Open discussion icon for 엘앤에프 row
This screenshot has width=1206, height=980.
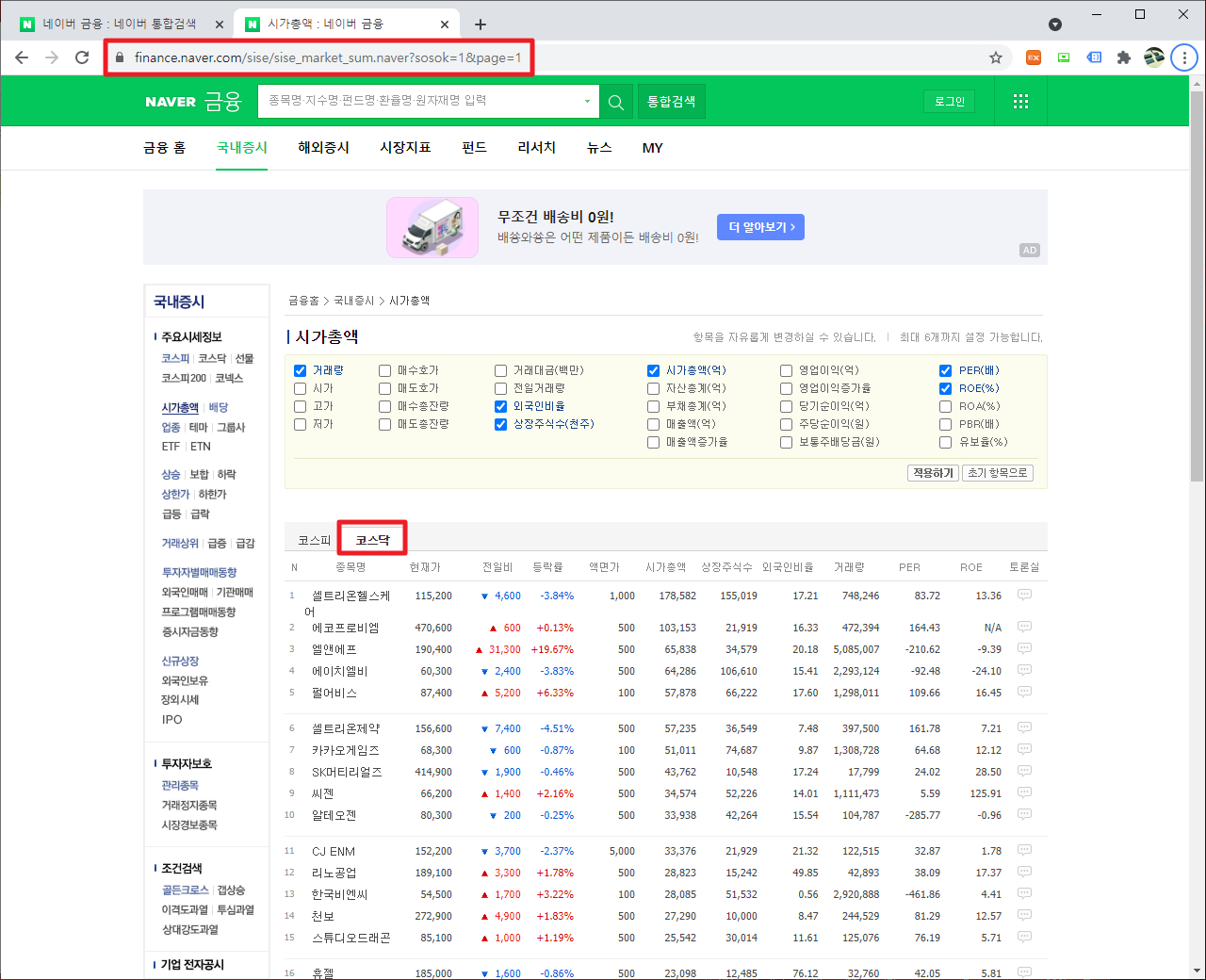coord(1024,648)
